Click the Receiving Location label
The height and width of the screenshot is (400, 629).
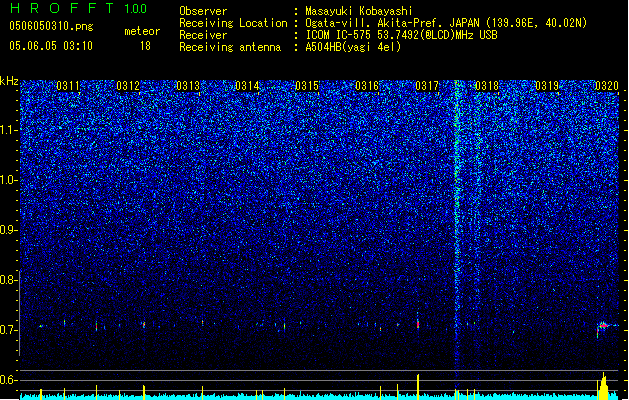[x=233, y=23]
